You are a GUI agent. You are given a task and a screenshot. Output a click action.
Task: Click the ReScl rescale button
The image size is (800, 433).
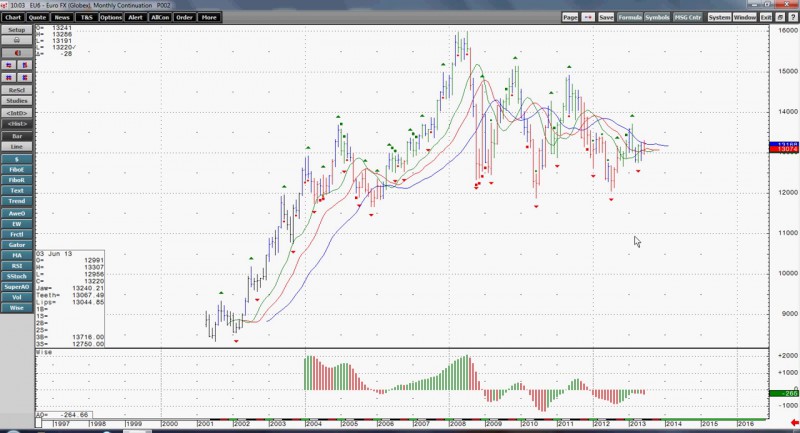tap(17, 90)
